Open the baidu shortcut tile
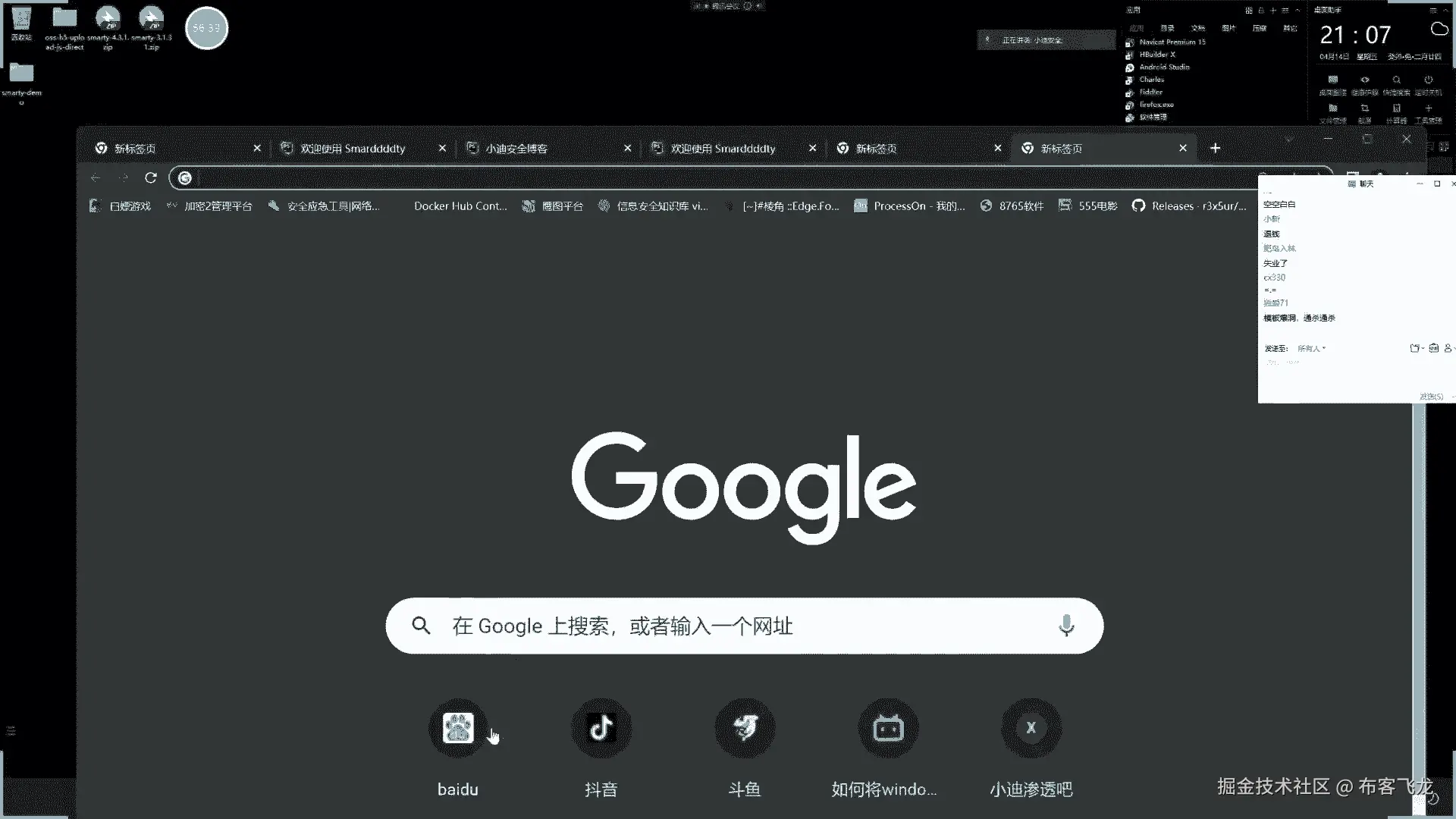1456x819 pixels. [x=458, y=728]
